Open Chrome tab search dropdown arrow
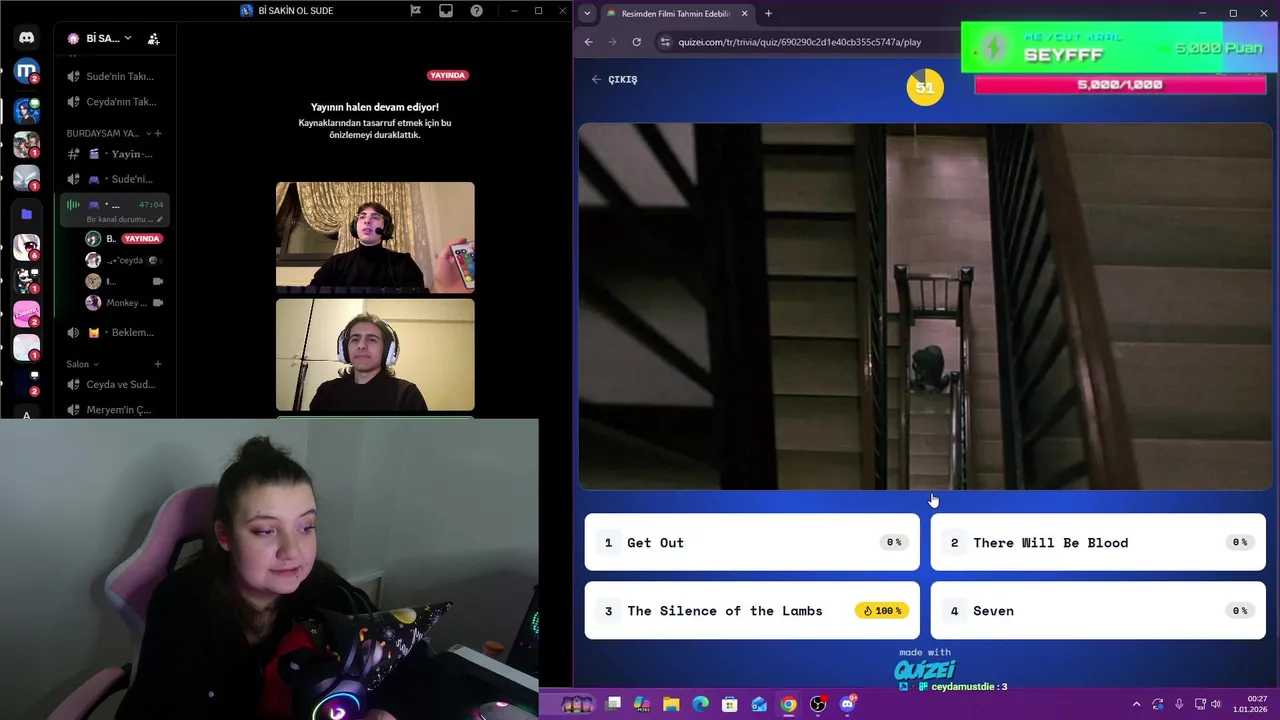Viewport: 1280px width, 720px height. (x=587, y=14)
